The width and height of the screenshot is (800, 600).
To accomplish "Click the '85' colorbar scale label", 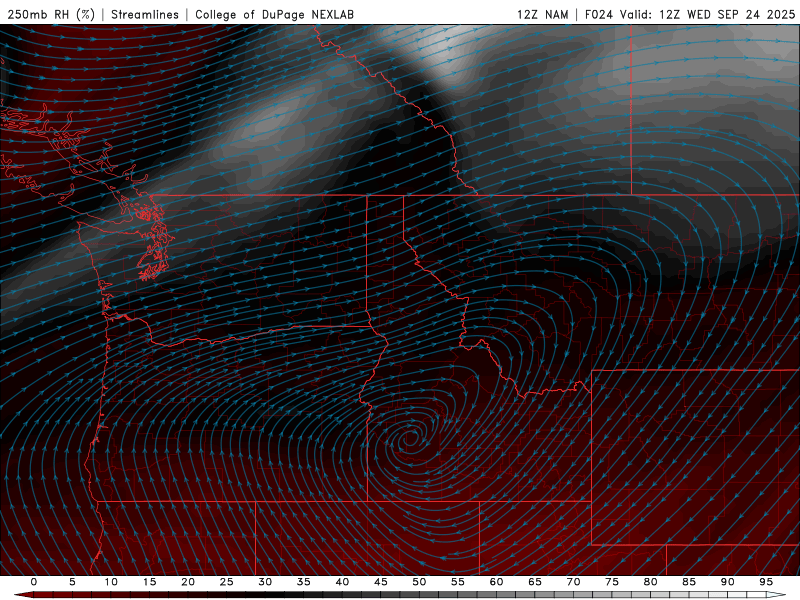I will pos(689,582).
